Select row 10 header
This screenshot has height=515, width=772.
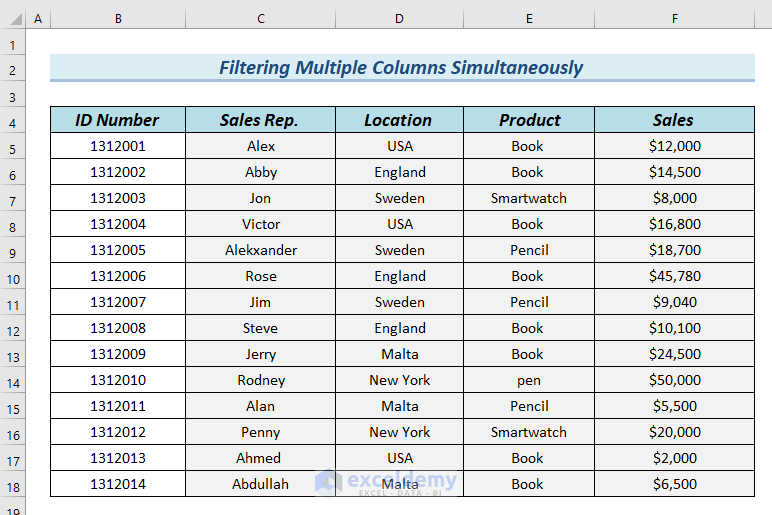(x=12, y=278)
